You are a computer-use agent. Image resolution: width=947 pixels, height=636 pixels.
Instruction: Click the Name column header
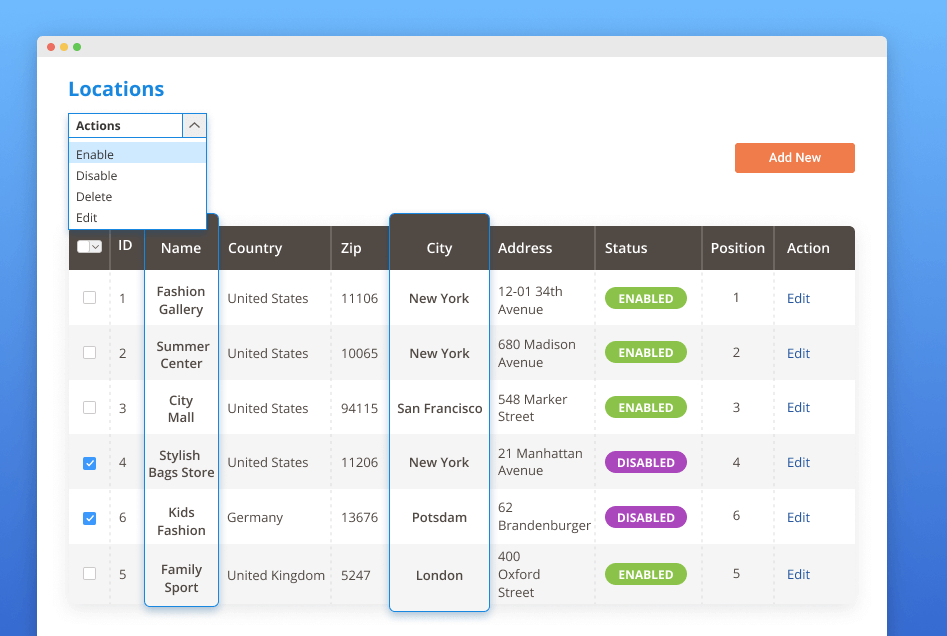click(x=181, y=248)
